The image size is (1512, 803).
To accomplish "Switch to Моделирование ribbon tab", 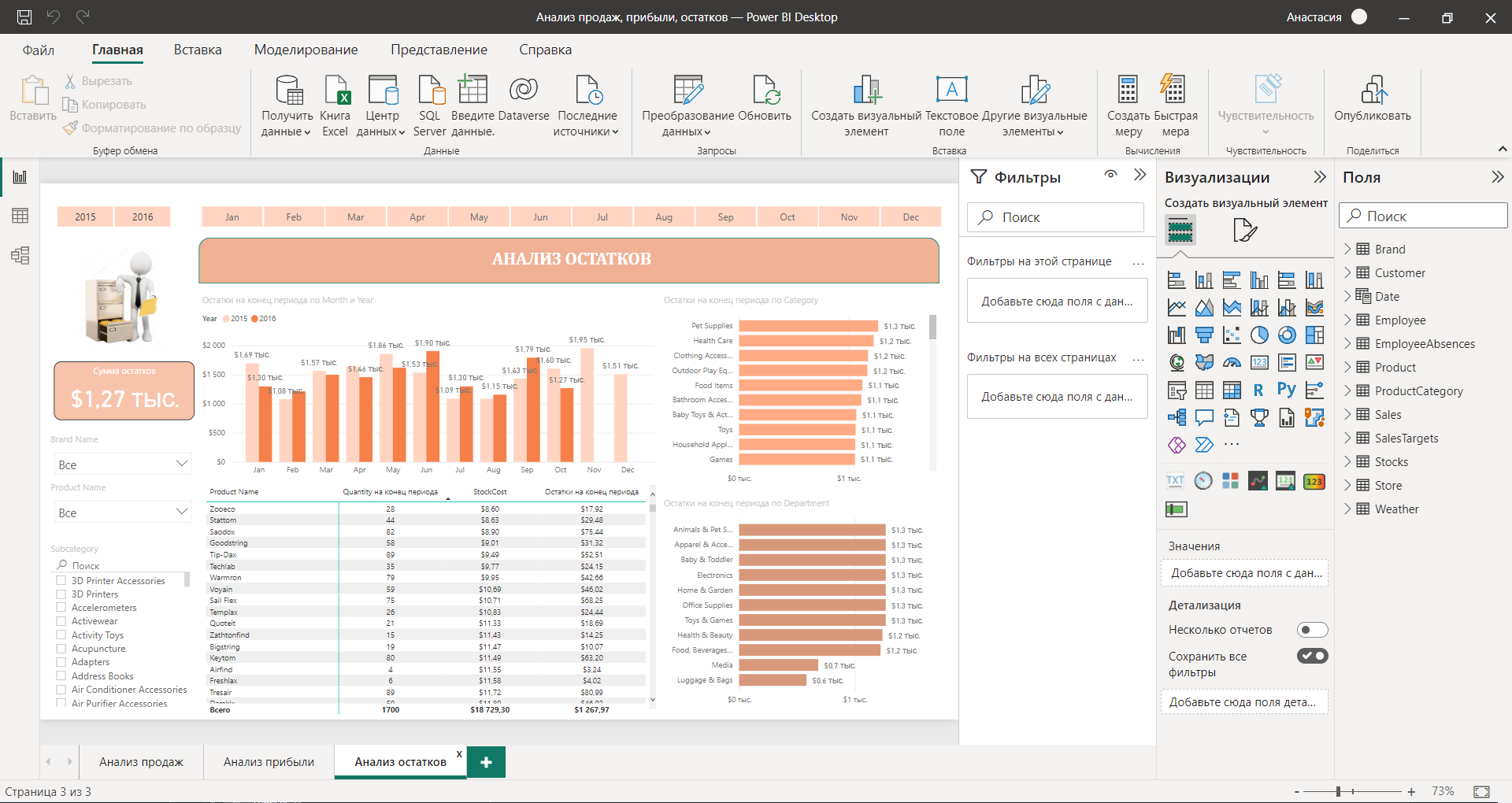I will 306,50.
